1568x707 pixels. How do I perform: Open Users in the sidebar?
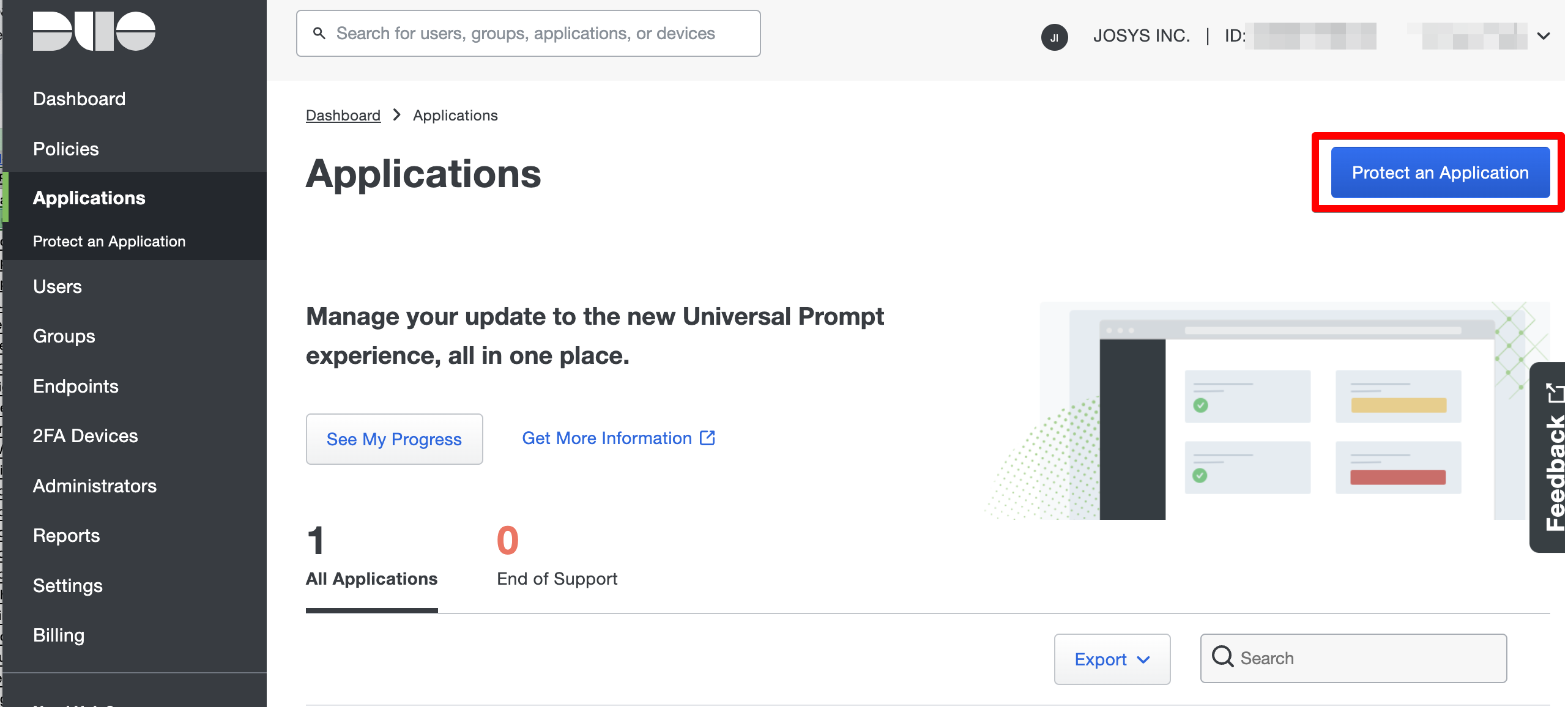point(58,286)
